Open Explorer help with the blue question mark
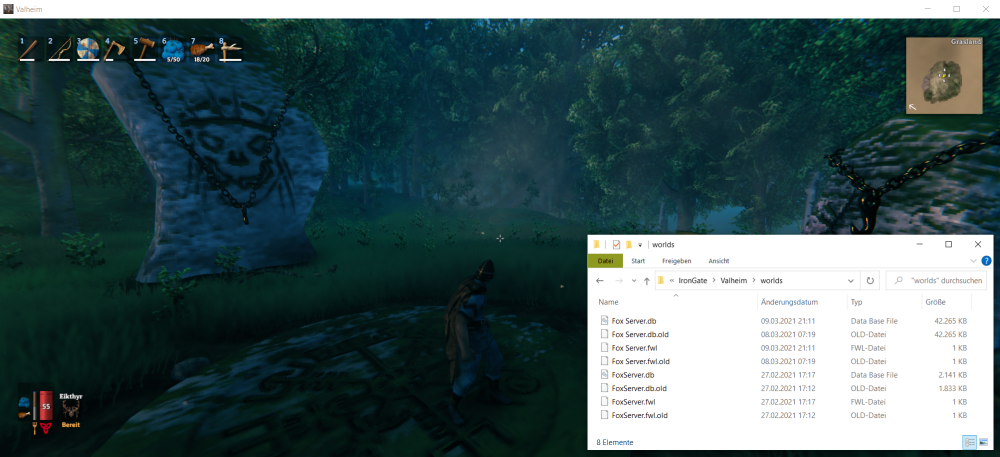The image size is (1000, 457). (x=987, y=261)
